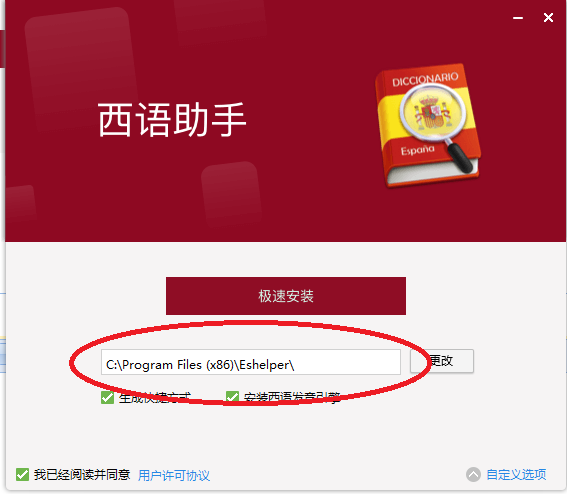
Task: Click the Spanish coat of arms emblem
Action: coord(432,112)
